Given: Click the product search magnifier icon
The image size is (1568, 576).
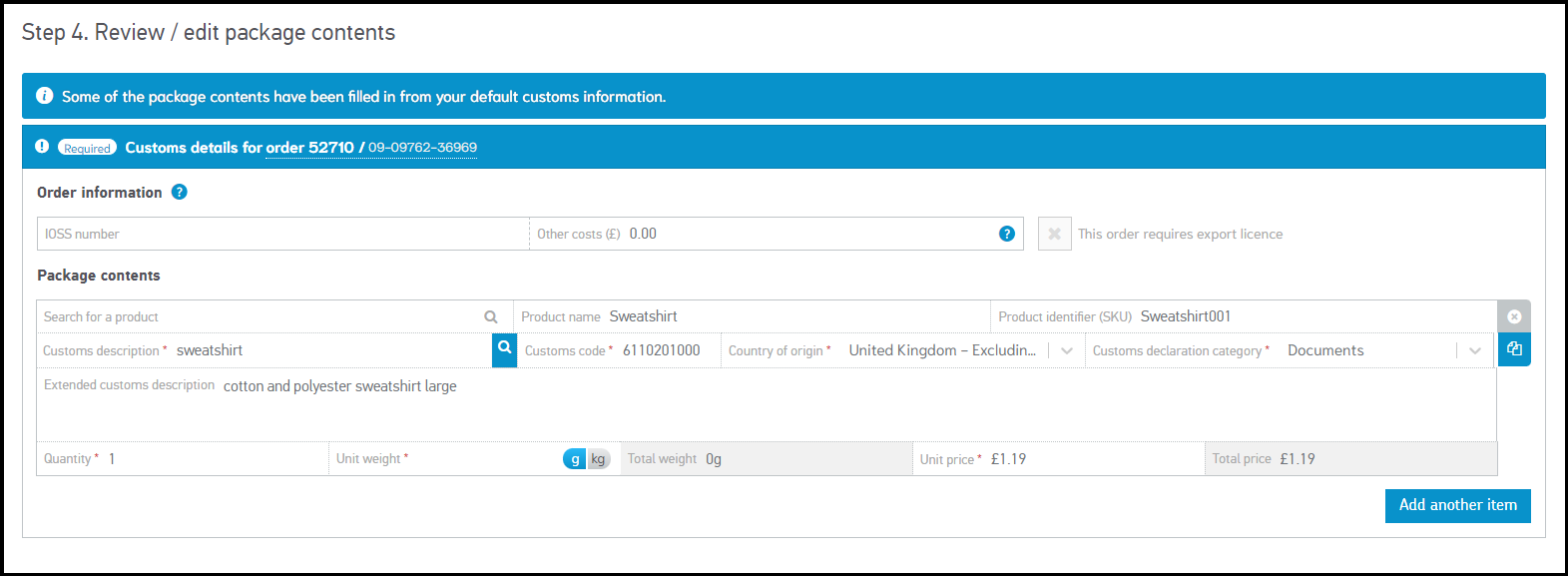Looking at the screenshot, I should (491, 316).
